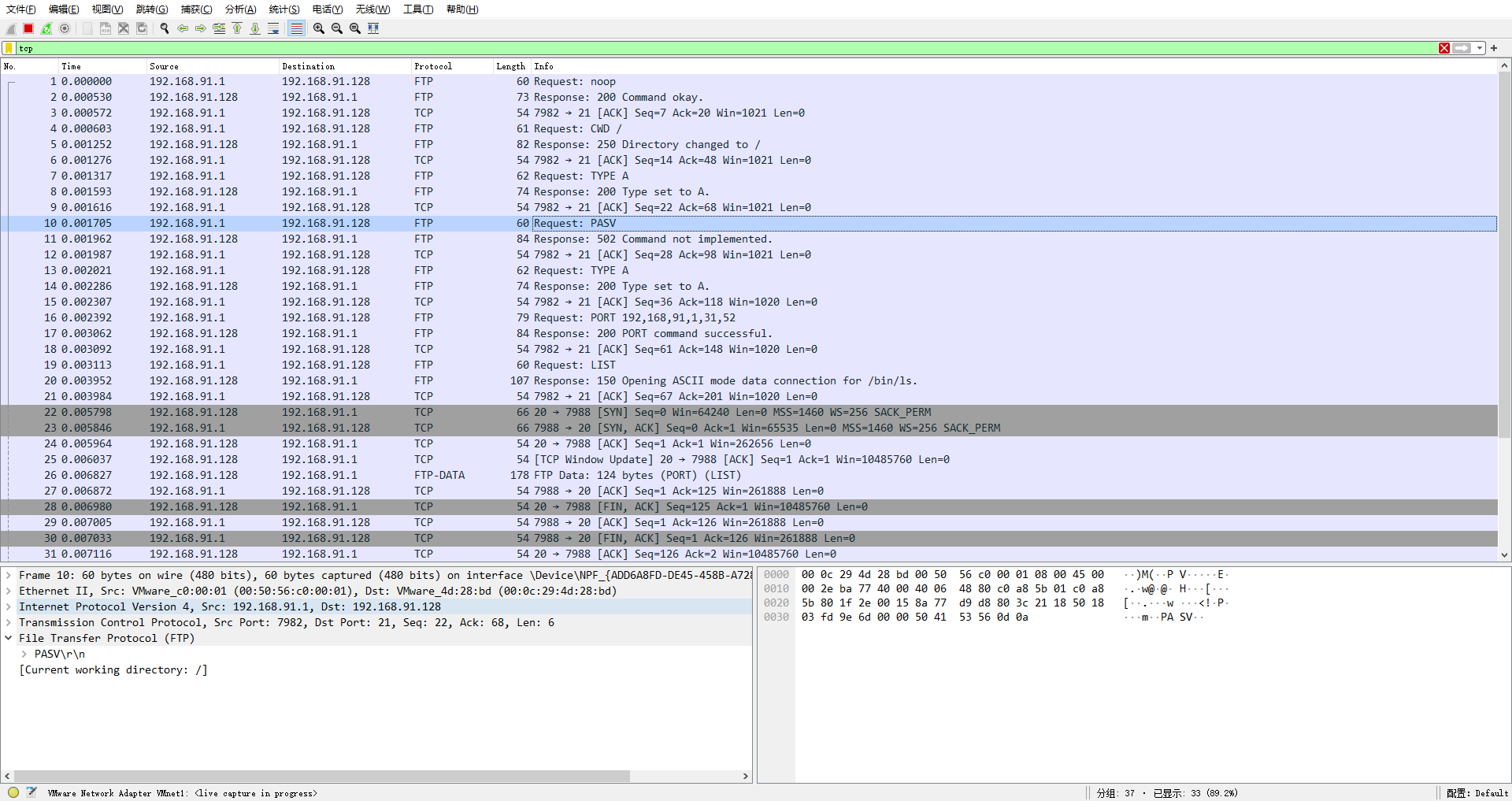Open find packet magnifier tool

coord(165,28)
